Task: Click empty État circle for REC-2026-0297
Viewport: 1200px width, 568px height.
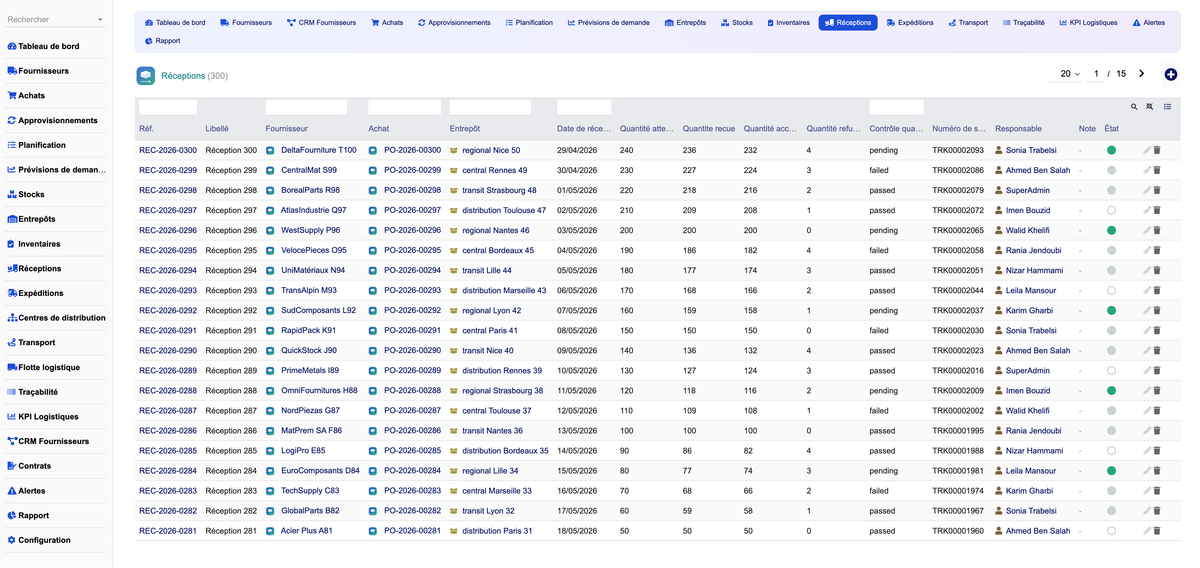Action: pos(1111,210)
